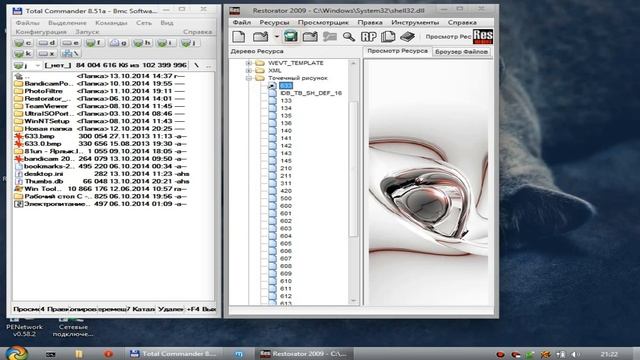Click the resource tree scroll-down arrow
The height and width of the screenshot is (360, 640).
pyautogui.click(x=353, y=301)
